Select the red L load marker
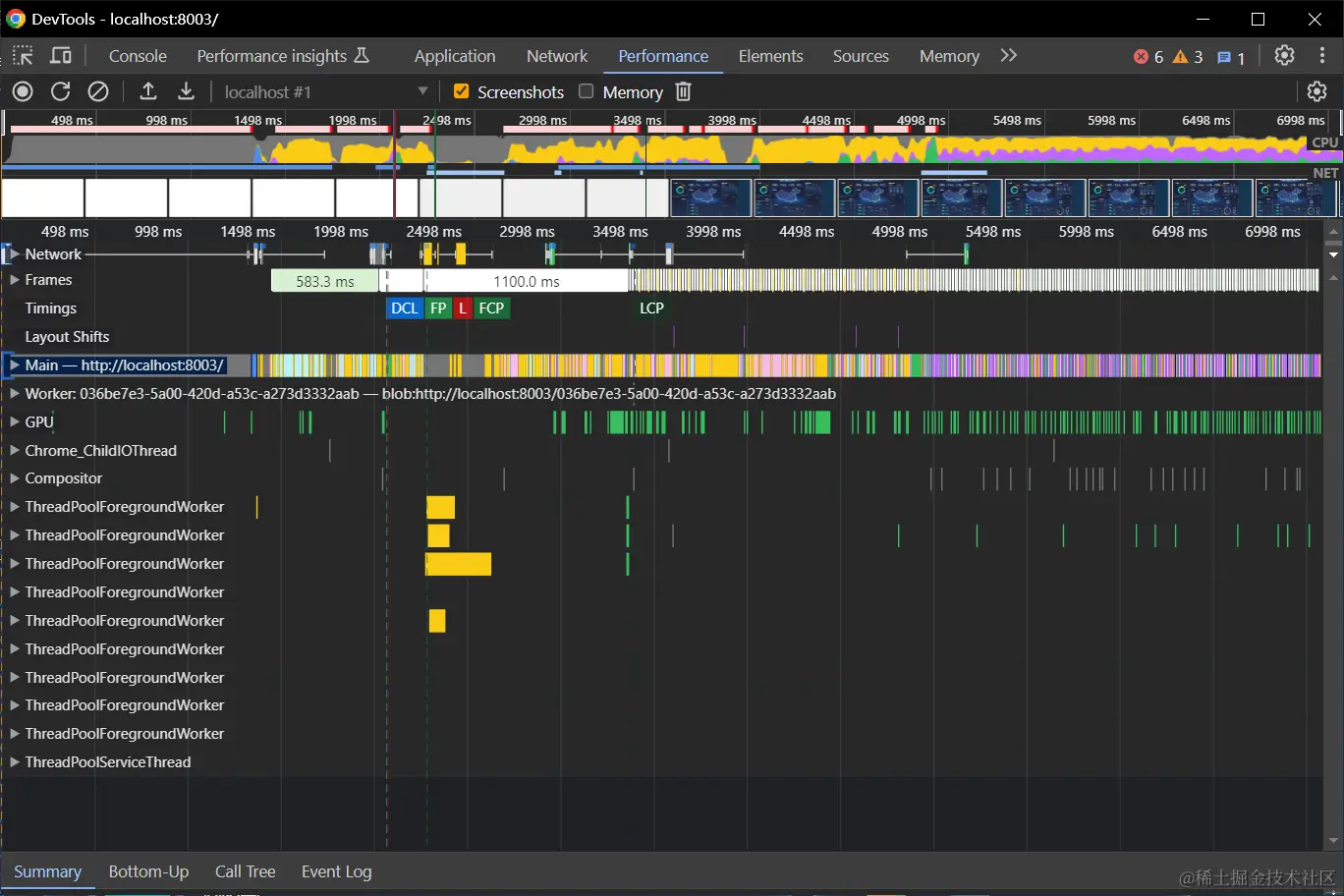Image resolution: width=1344 pixels, height=896 pixels. pyautogui.click(x=463, y=308)
